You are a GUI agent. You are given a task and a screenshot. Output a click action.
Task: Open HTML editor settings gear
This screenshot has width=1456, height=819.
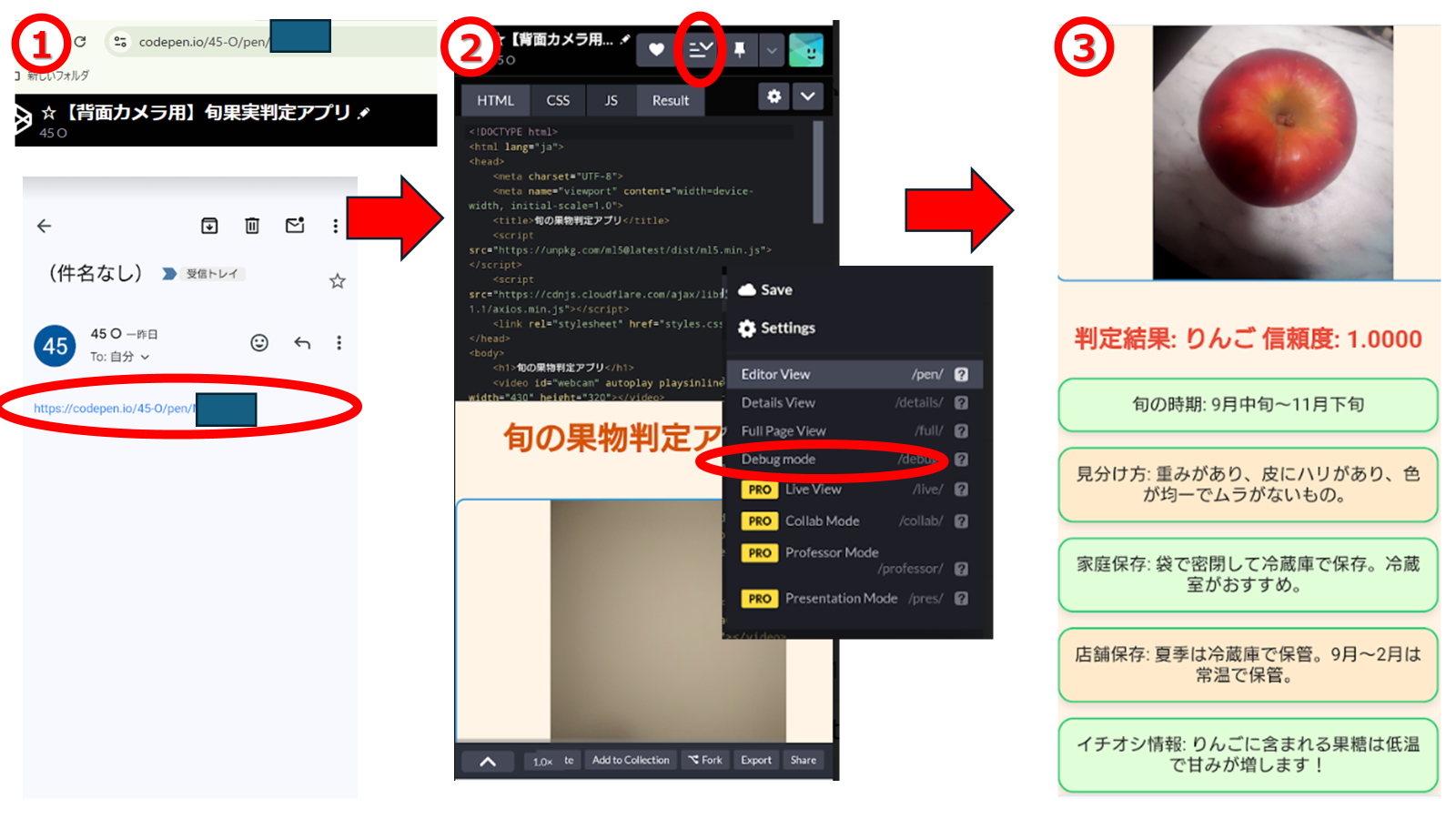(773, 96)
